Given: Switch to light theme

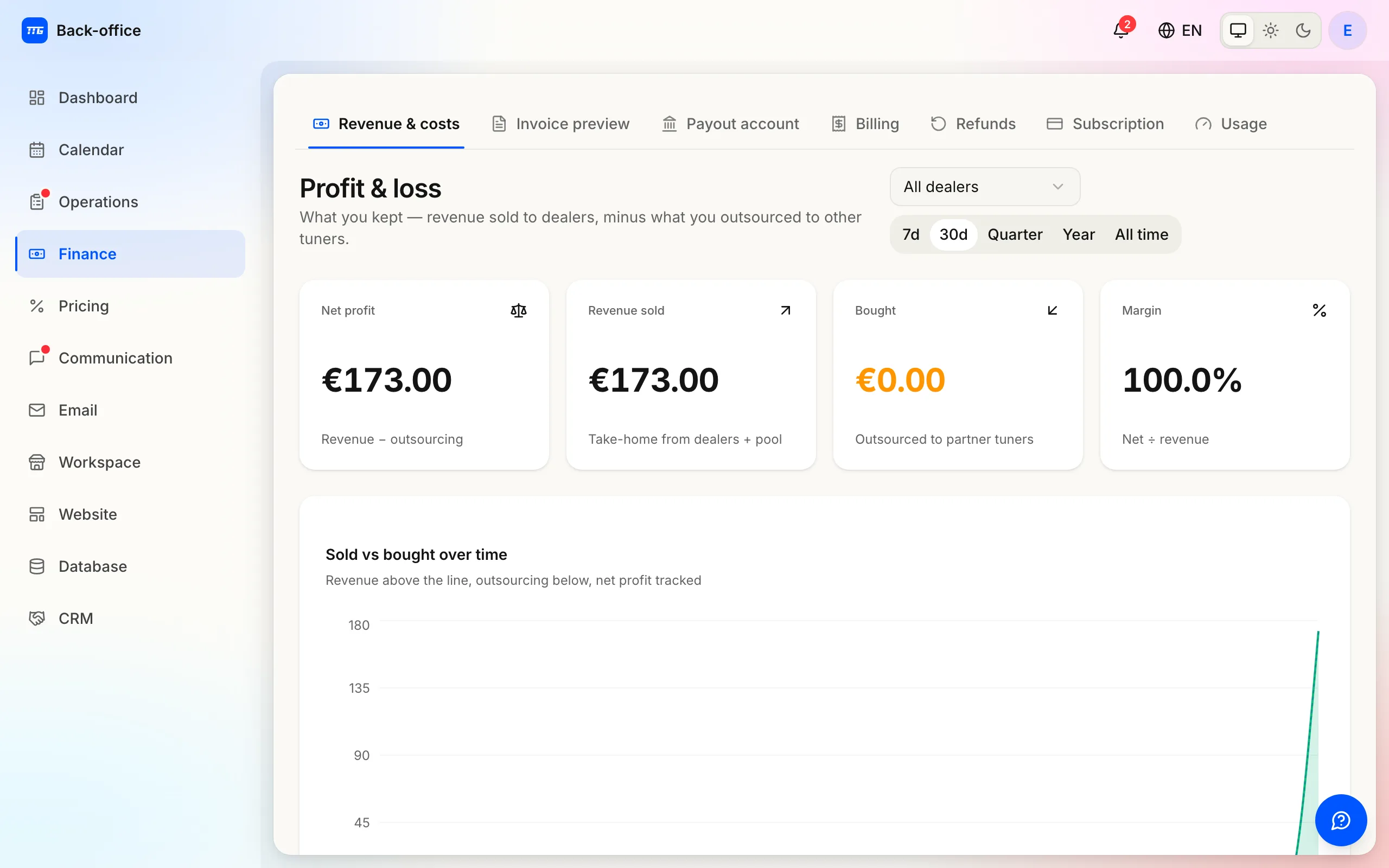Looking at the screenshot, I should pos(1271,30).
